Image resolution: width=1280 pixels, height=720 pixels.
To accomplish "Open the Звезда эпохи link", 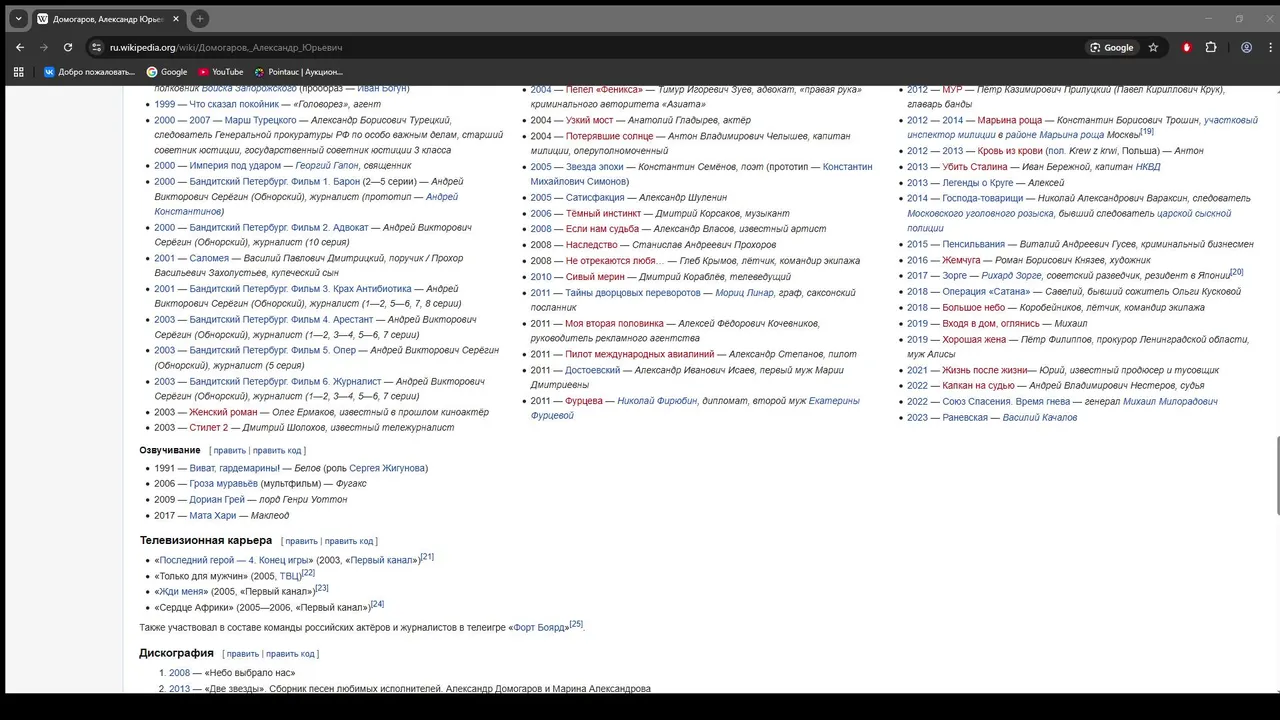I will click(x=594, y=167).
